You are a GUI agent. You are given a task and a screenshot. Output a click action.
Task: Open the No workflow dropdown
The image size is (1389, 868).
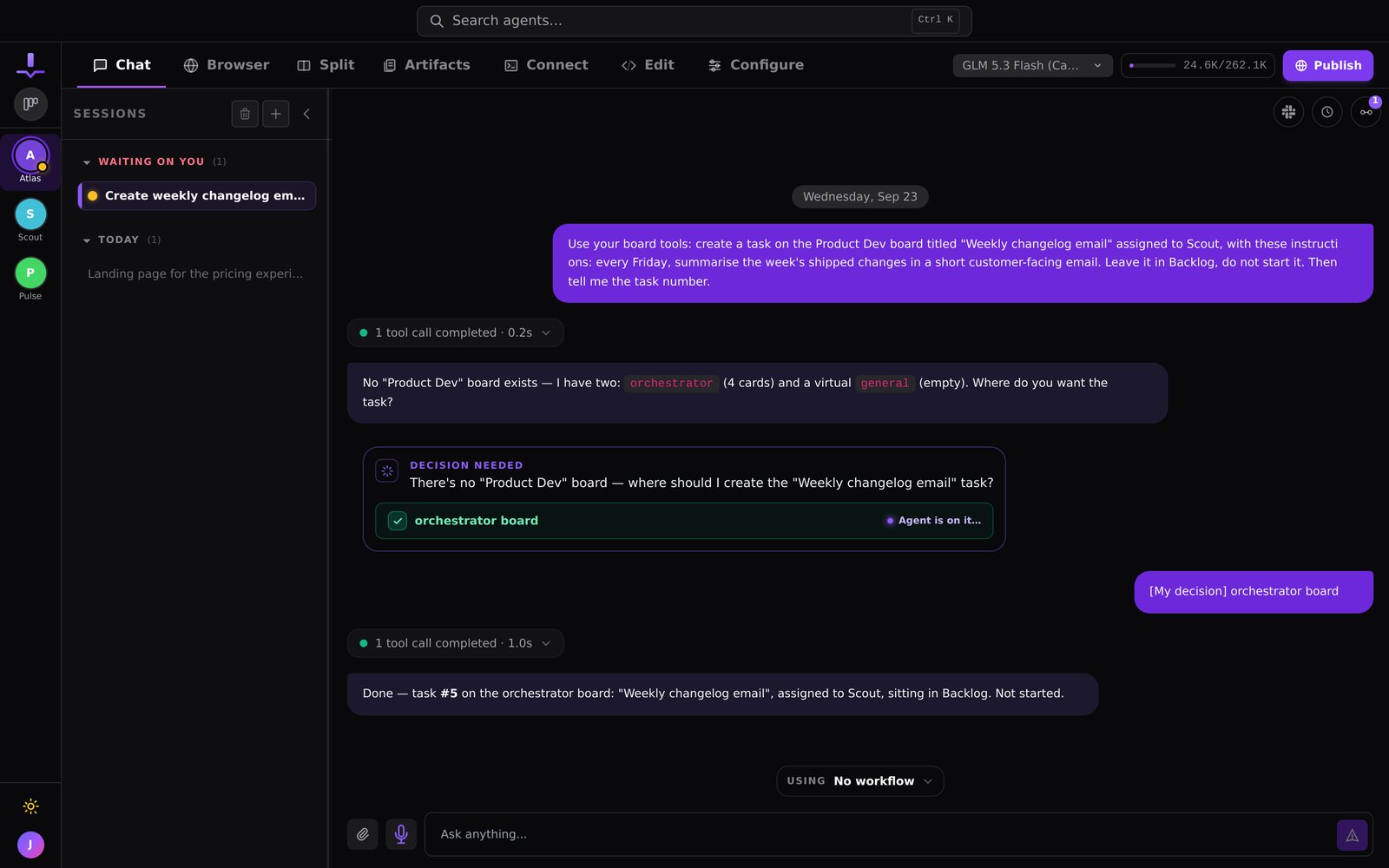coord(859,781)
